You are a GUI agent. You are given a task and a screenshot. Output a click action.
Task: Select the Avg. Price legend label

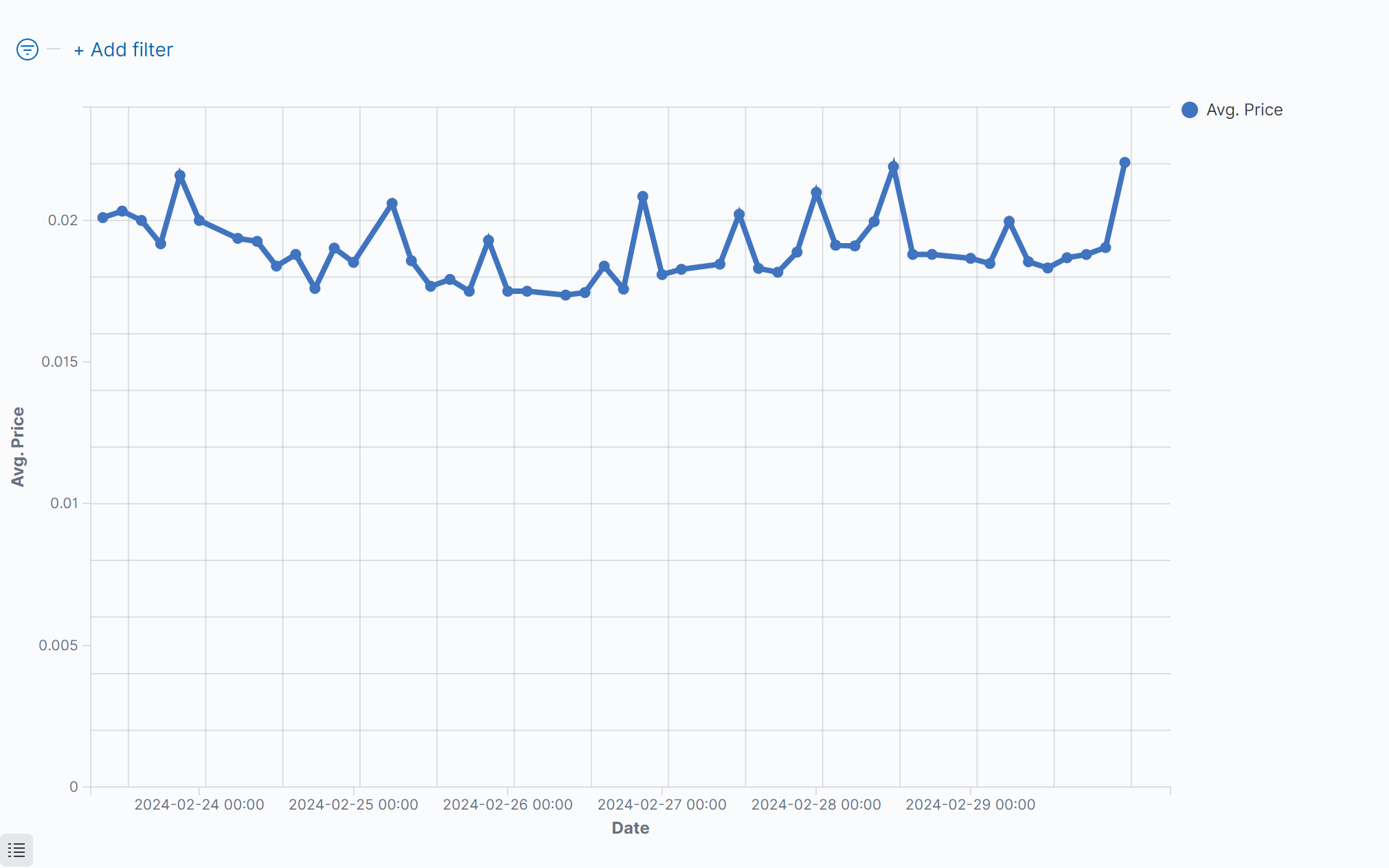coord(1244,110)
